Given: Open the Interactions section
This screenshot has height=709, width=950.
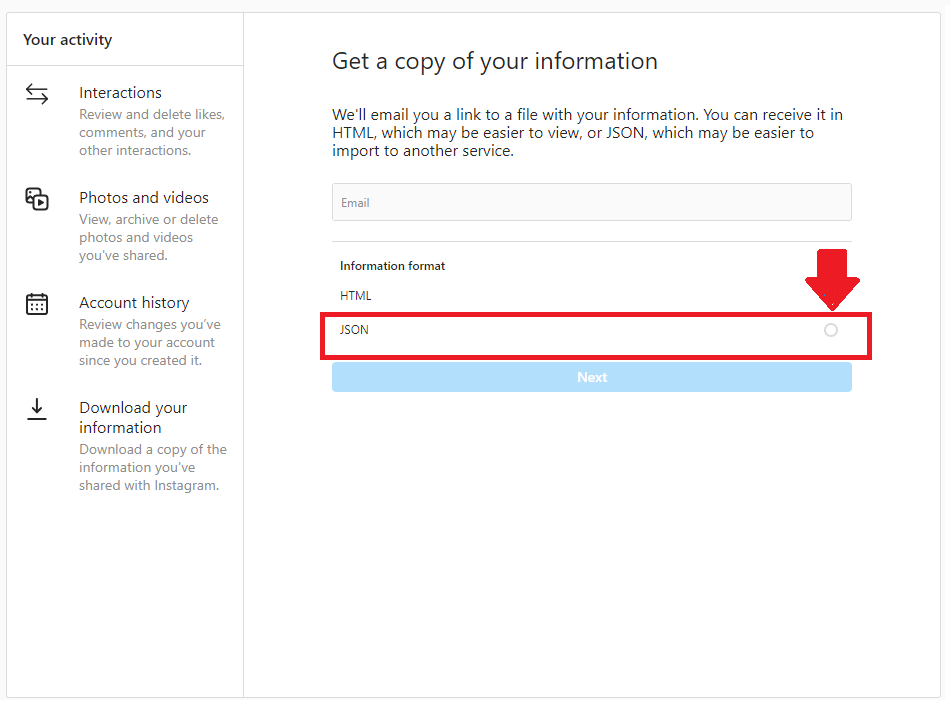Looking at the screenshot, I should point(121,93).
